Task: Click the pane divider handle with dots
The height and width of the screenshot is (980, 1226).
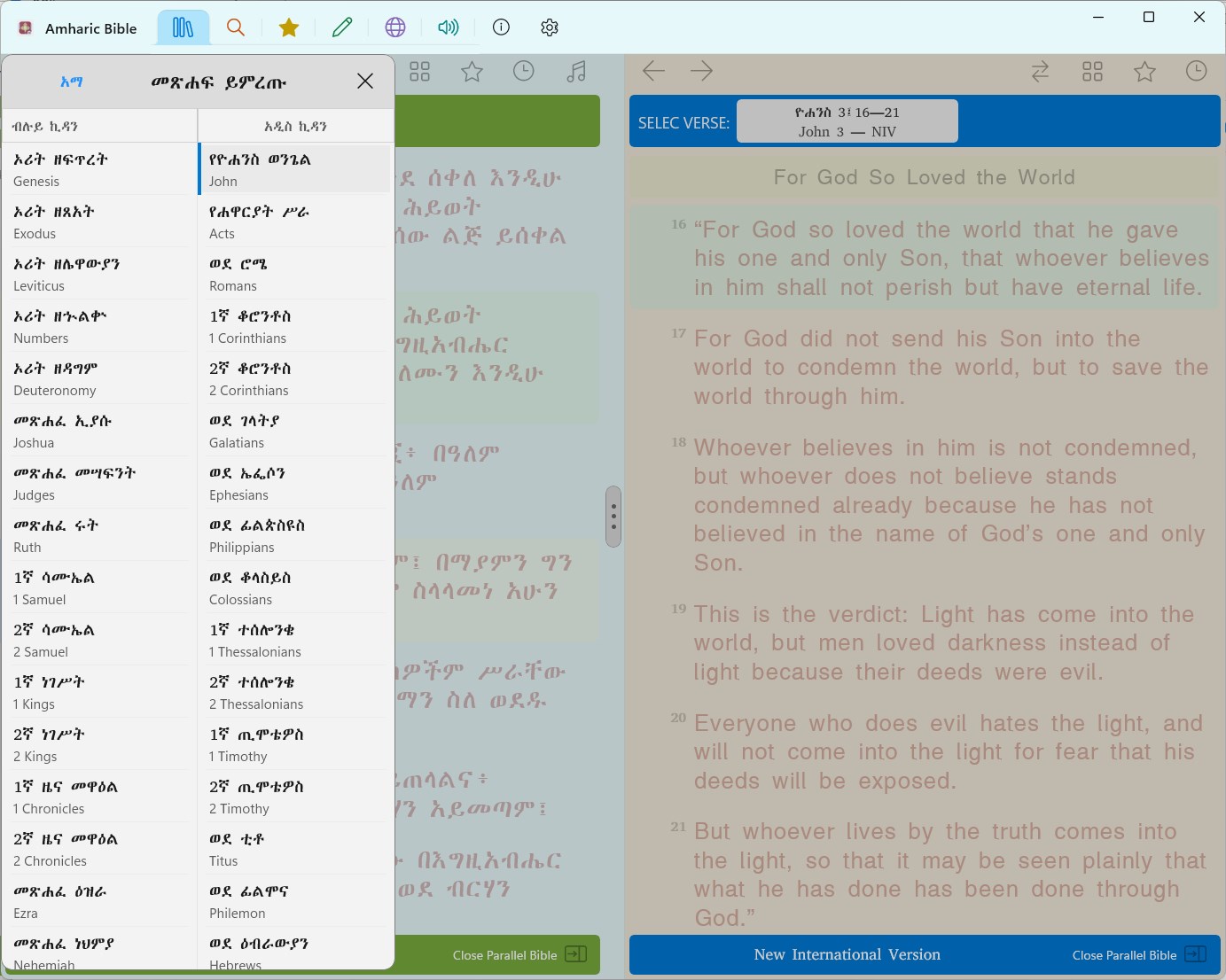Action: pyautogui.click(x=613, y=517)
